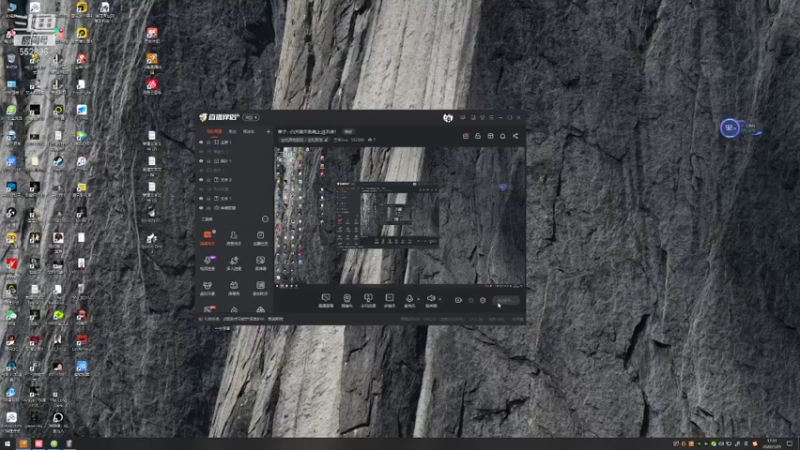The height and width of the screenshot is (450, 800).
Task: Lock the camera source layer
Action: [x=208, y=208]
